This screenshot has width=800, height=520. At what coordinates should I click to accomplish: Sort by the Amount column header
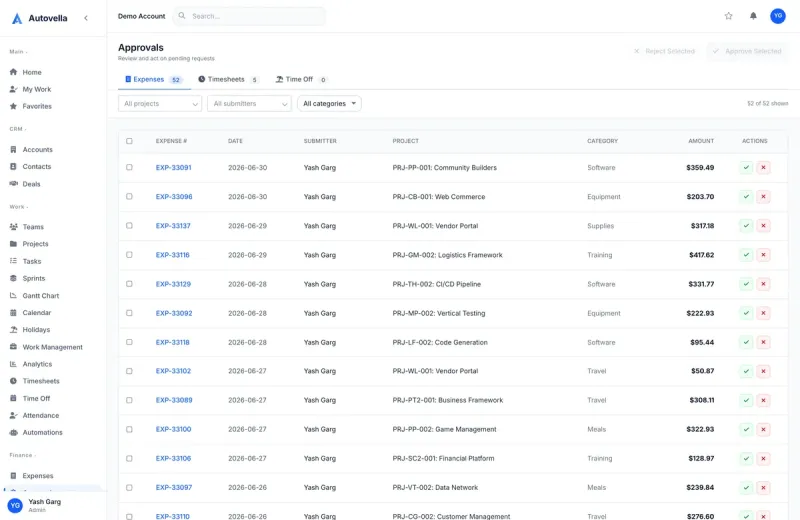[701, 141]
